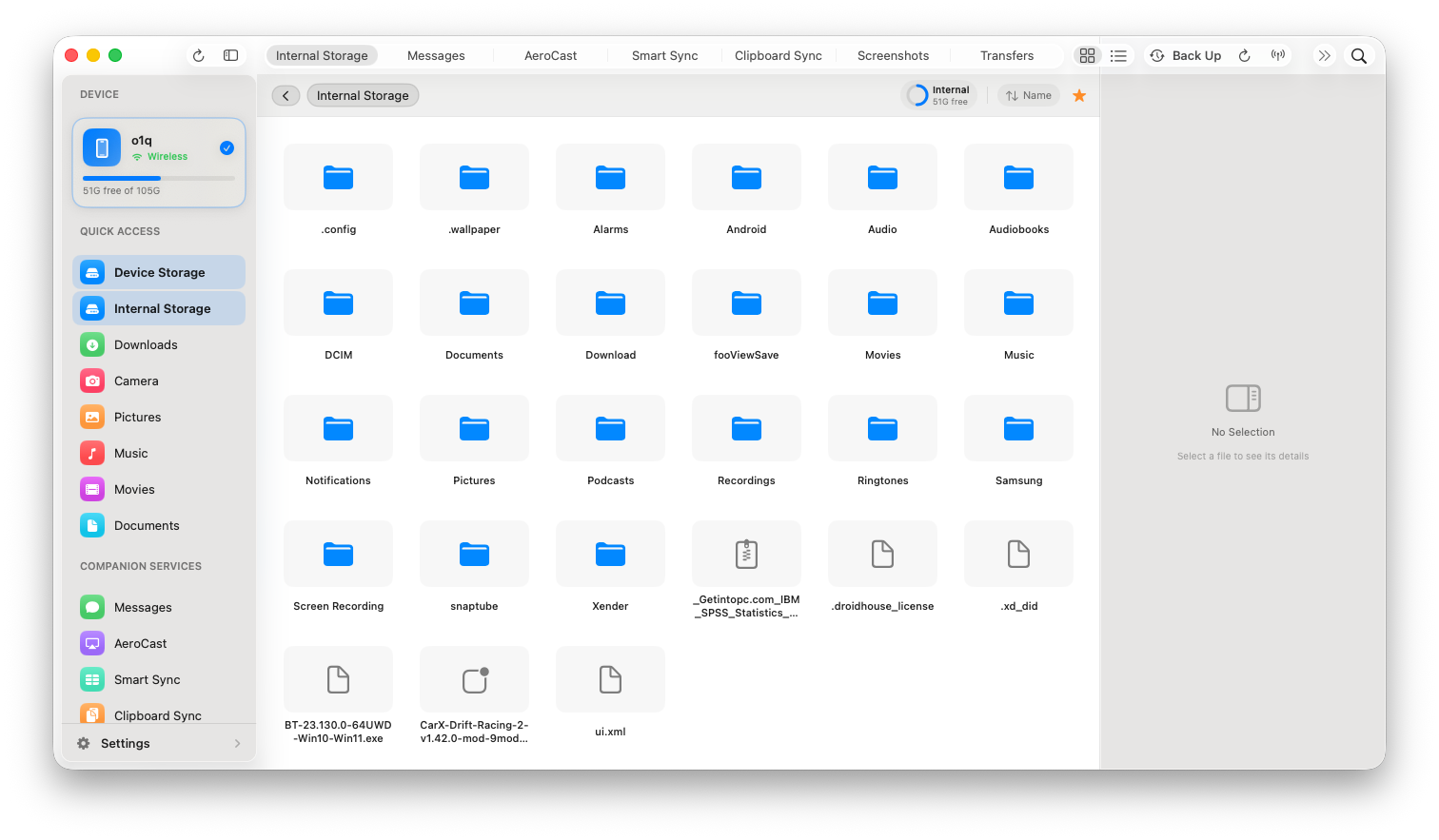Open Device Storage in sidebar
Image resolution: width=1439 pixels, height=840 pixels.
click(x=159, y=272)
